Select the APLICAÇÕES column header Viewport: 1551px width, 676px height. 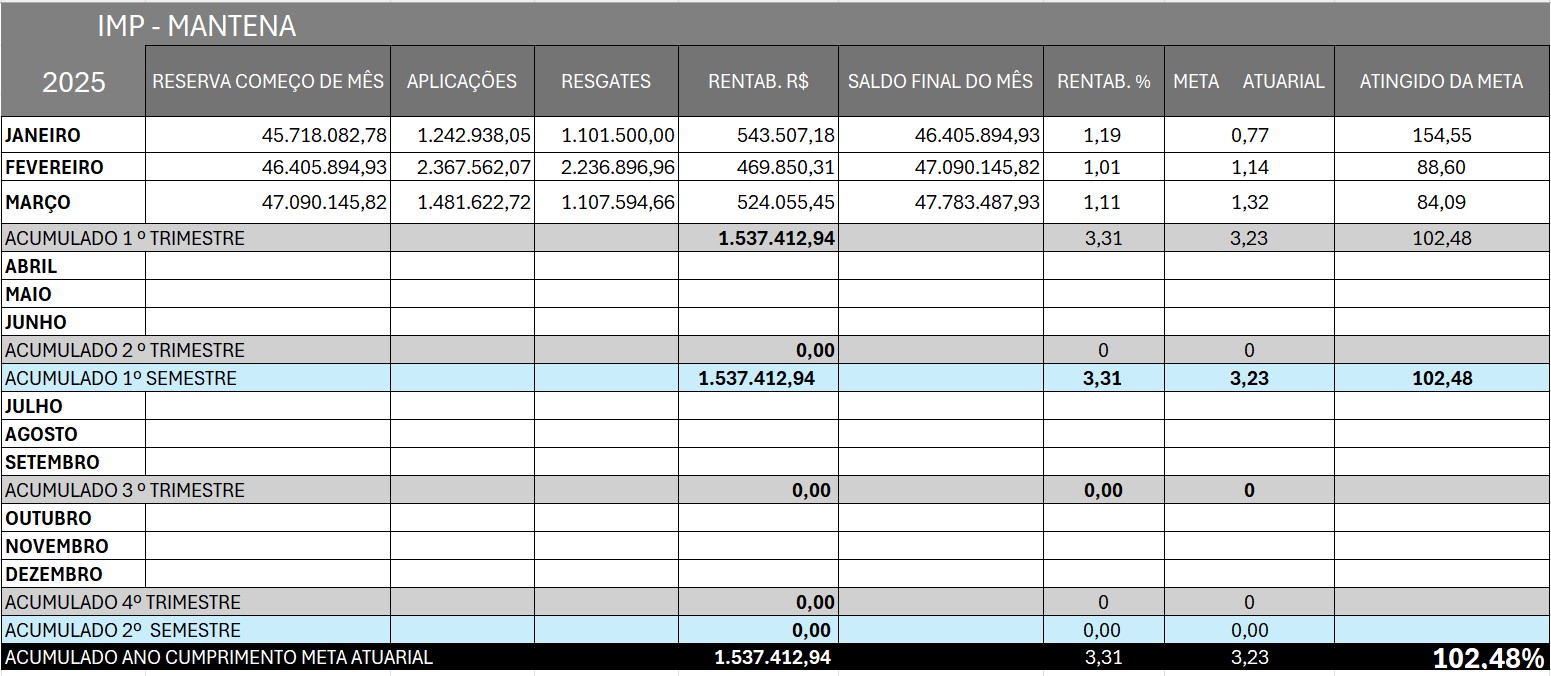click(x=461, y=82)
